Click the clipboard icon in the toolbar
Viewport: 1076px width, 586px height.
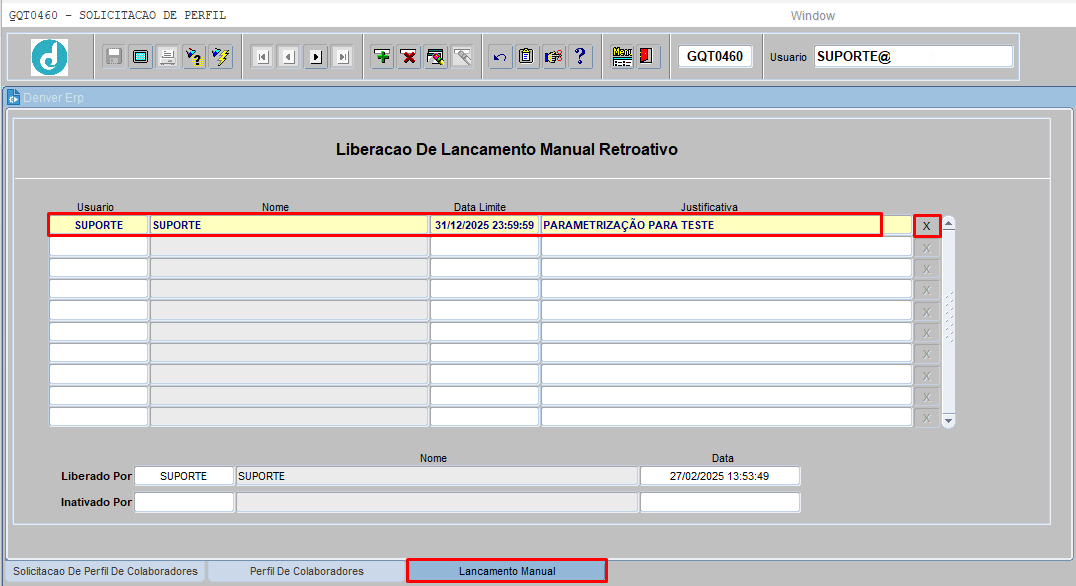pyautogui.click(x=526, y=56)
